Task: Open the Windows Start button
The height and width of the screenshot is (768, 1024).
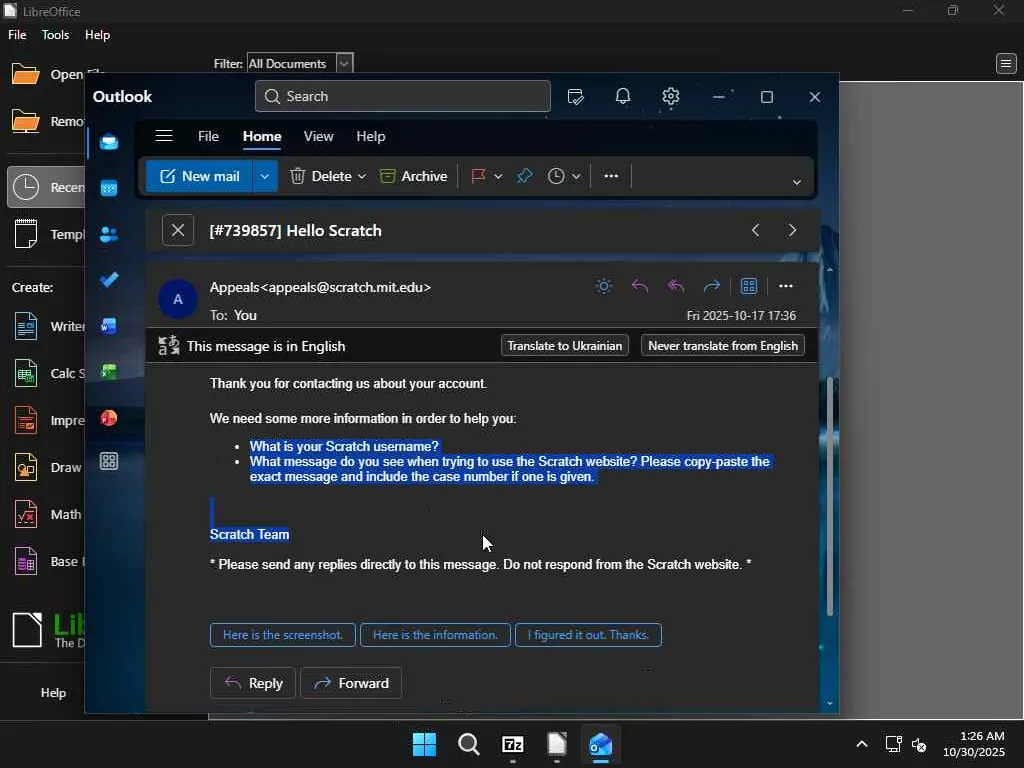Action: 424,744
